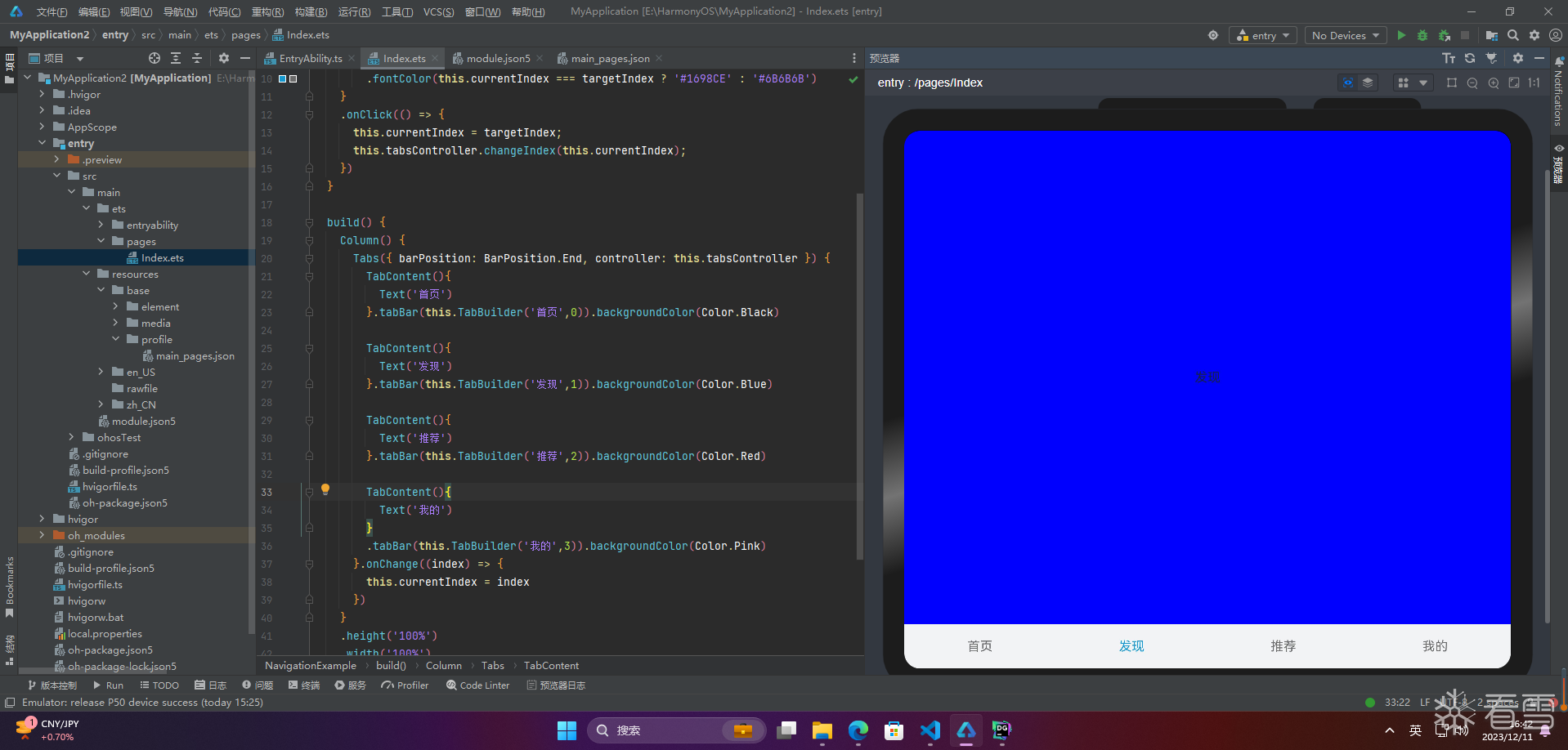Zoom out the preview
The height and width of the screenshot is (750, 1568).
pos(1472,83)
